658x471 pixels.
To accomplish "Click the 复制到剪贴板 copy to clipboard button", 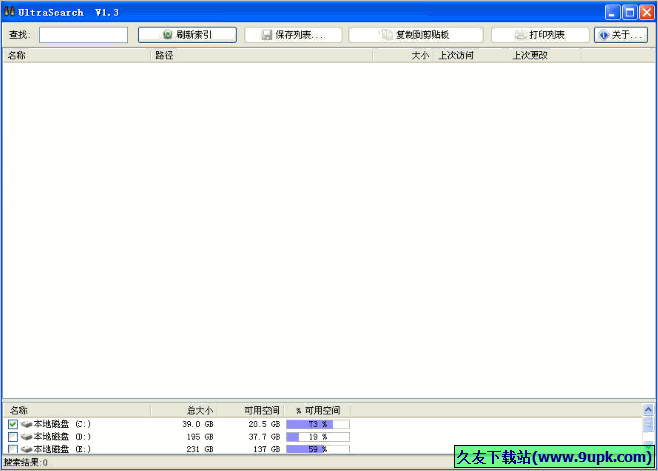I will tap(416, 35).
